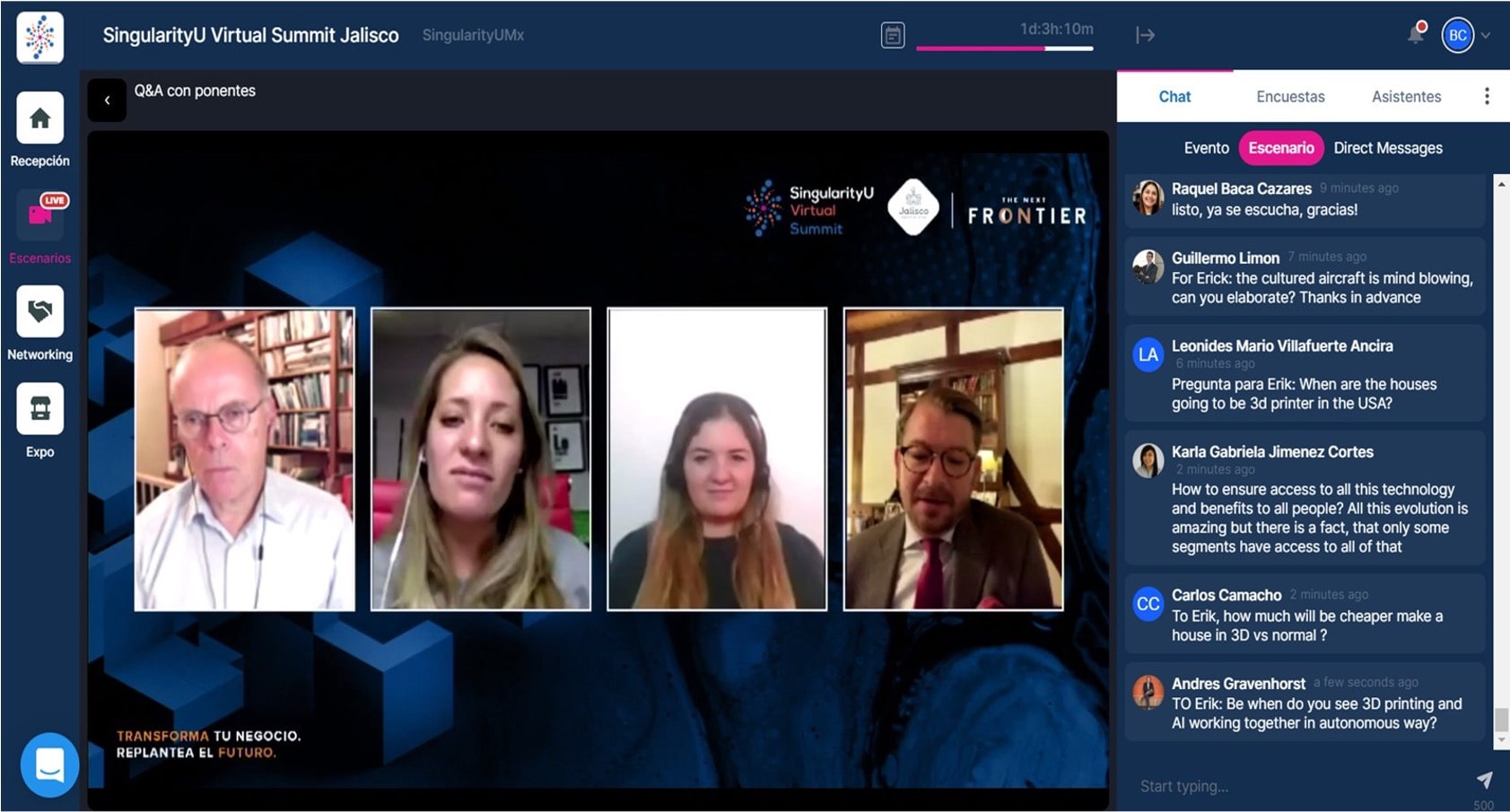Switch chat to Evento channel
This screenshot has height=812, width=1510.
1206,148
